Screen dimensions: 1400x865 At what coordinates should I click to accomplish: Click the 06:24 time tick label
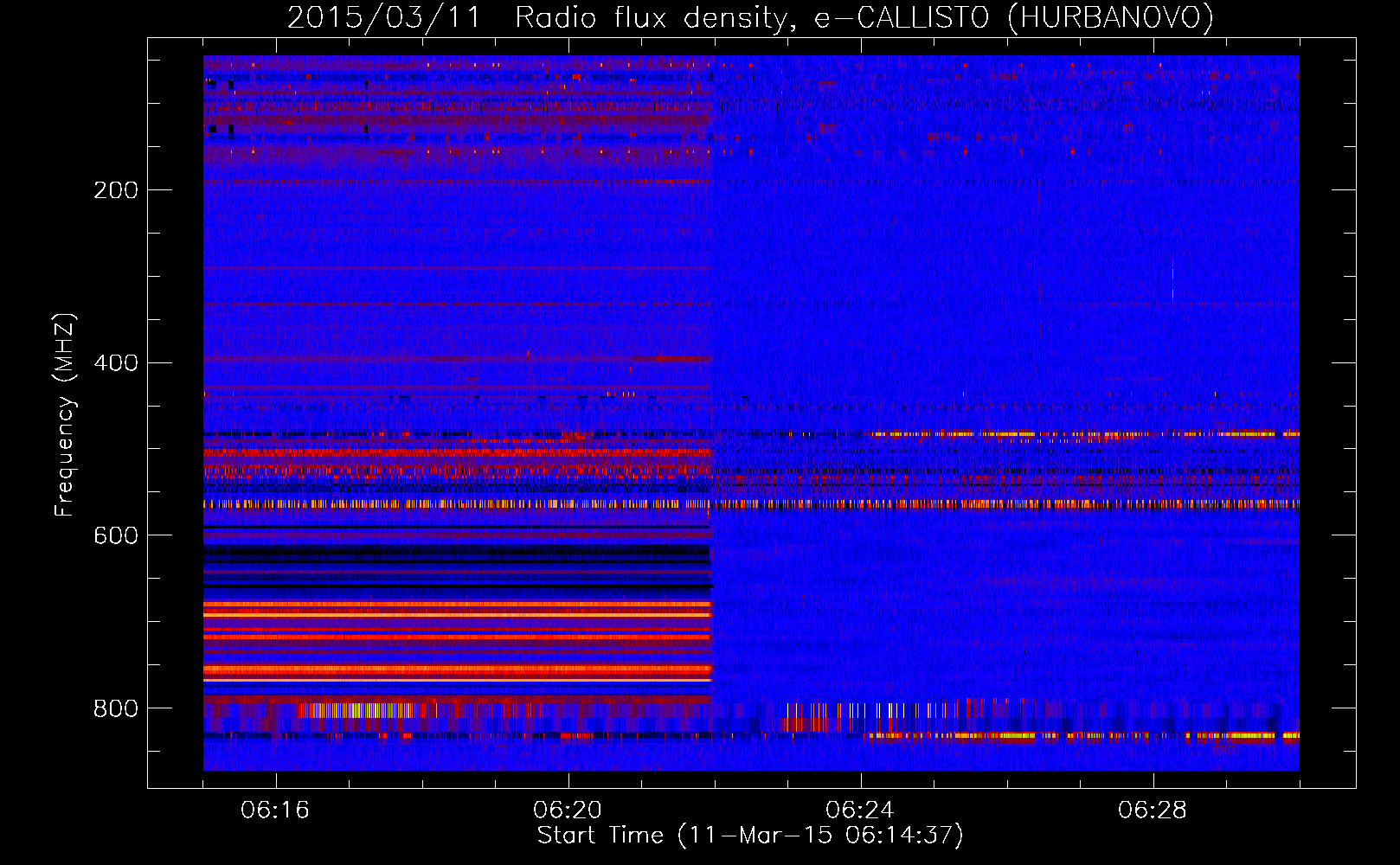point(860,811)
